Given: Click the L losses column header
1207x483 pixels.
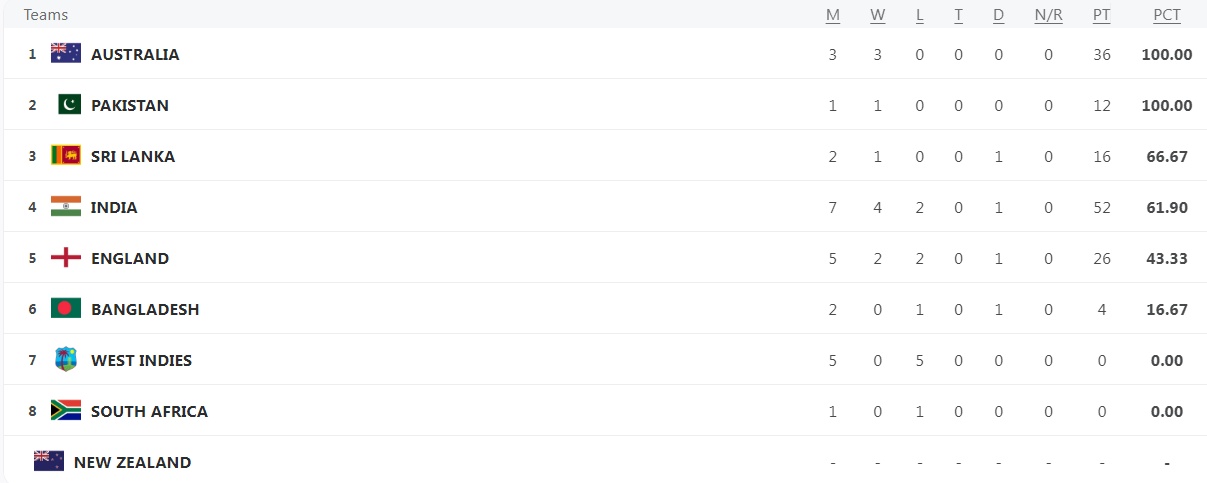Looking at the screenshot, I should [920, 15].
